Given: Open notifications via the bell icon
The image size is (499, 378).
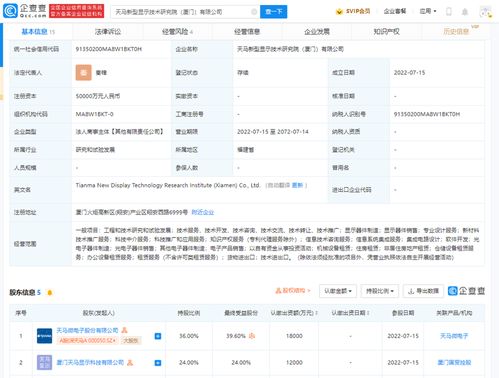Looking at the screenshot, I should pos(465,12).
